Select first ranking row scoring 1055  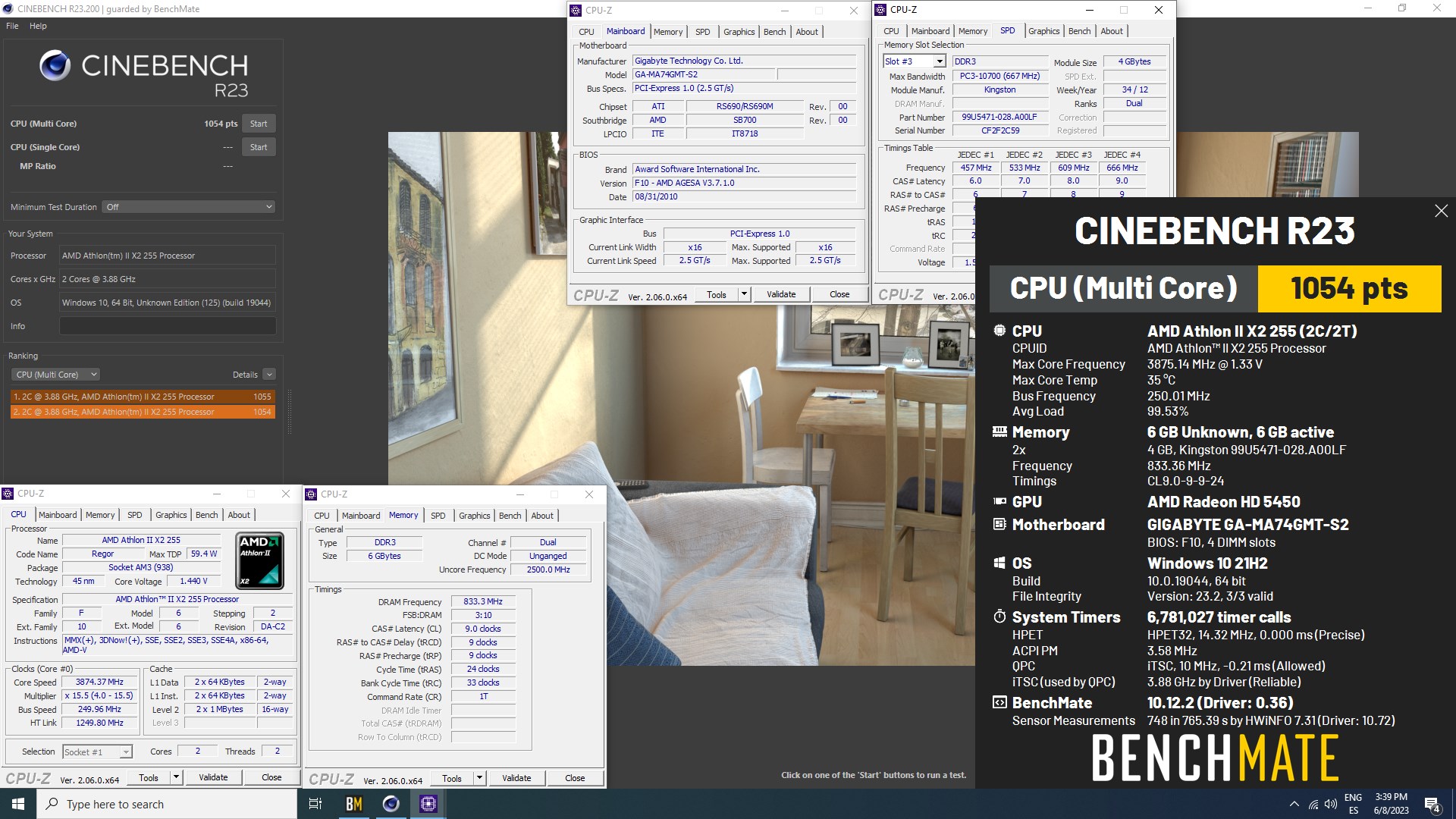point(143,397)
